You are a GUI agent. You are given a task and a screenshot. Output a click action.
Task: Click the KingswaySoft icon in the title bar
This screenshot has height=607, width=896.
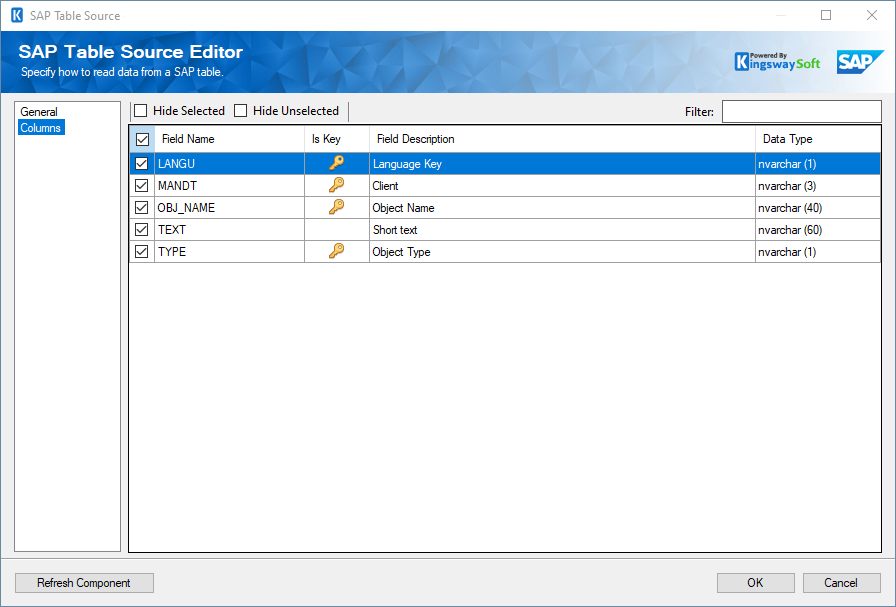click(x=15, y=15)
